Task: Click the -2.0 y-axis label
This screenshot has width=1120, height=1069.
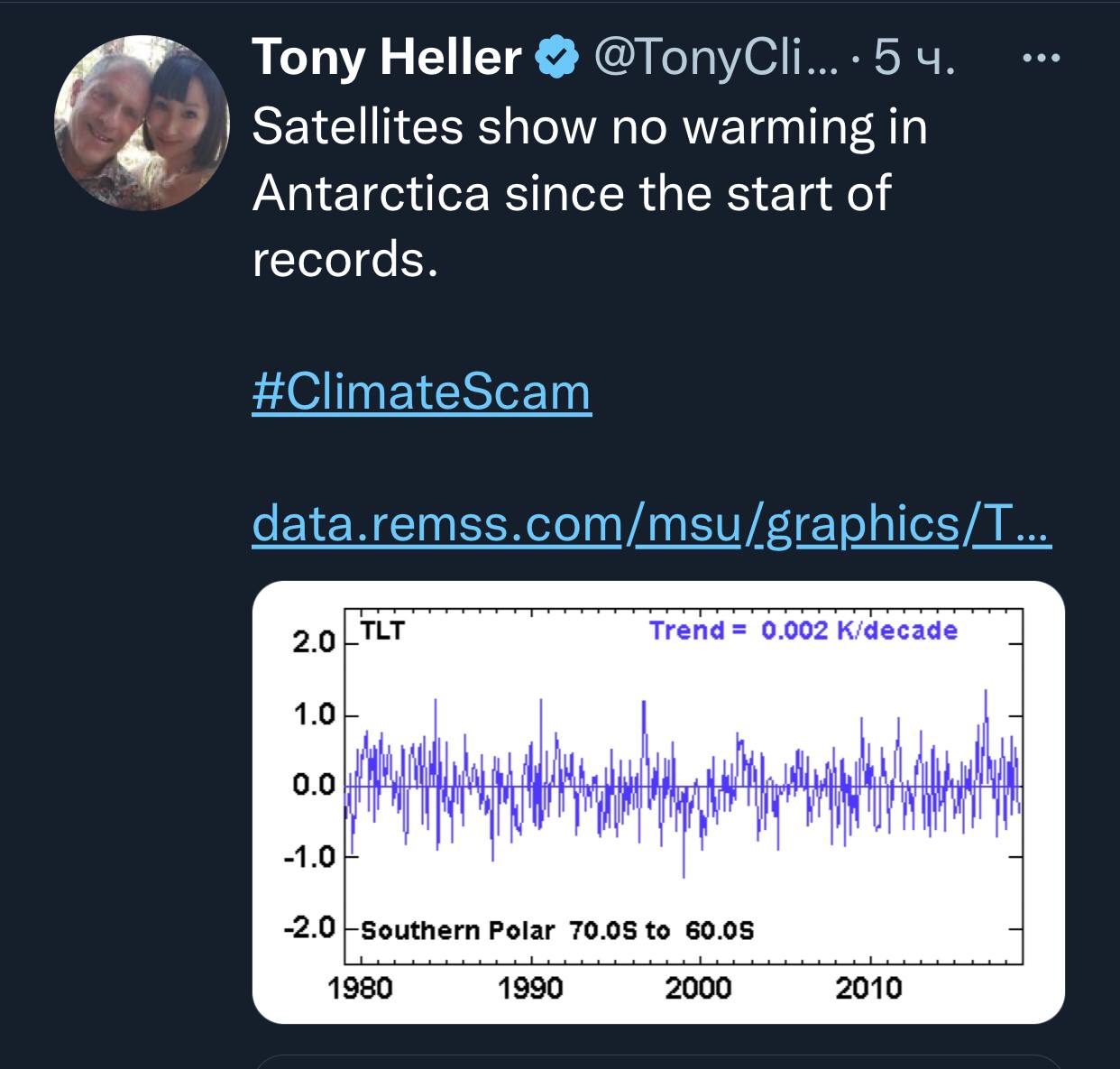Action: [310, 927]
